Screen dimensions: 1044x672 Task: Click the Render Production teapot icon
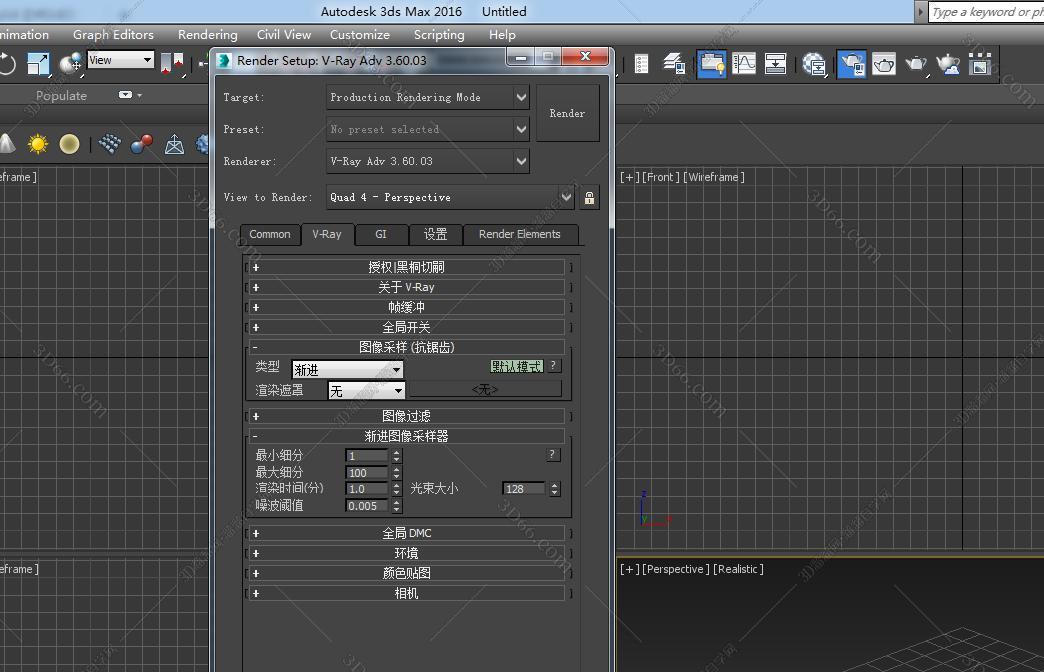pyautogui.click(x=917, y=63)
